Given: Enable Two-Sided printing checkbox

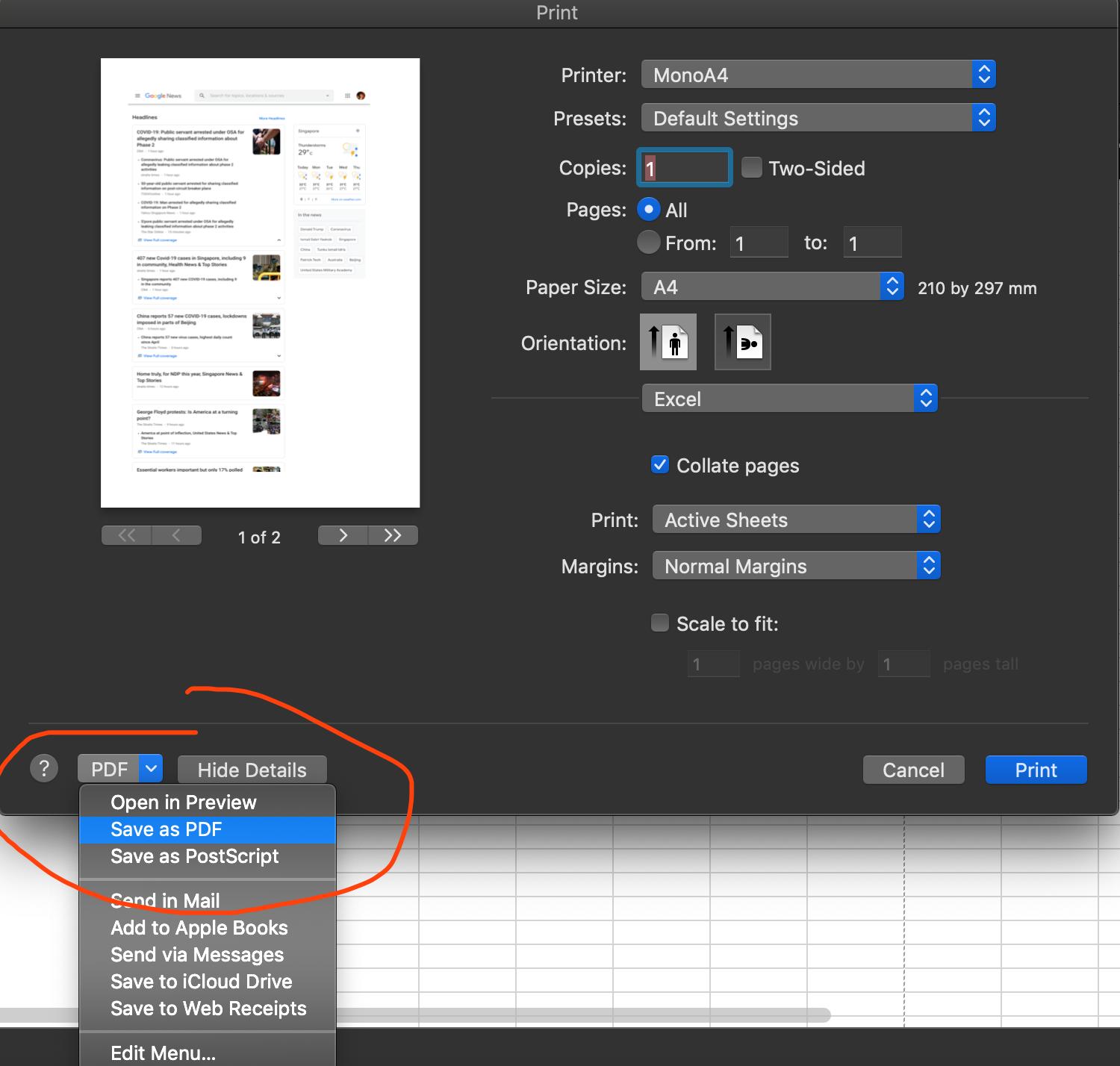Looking at the screenshot, I should 752,168.
